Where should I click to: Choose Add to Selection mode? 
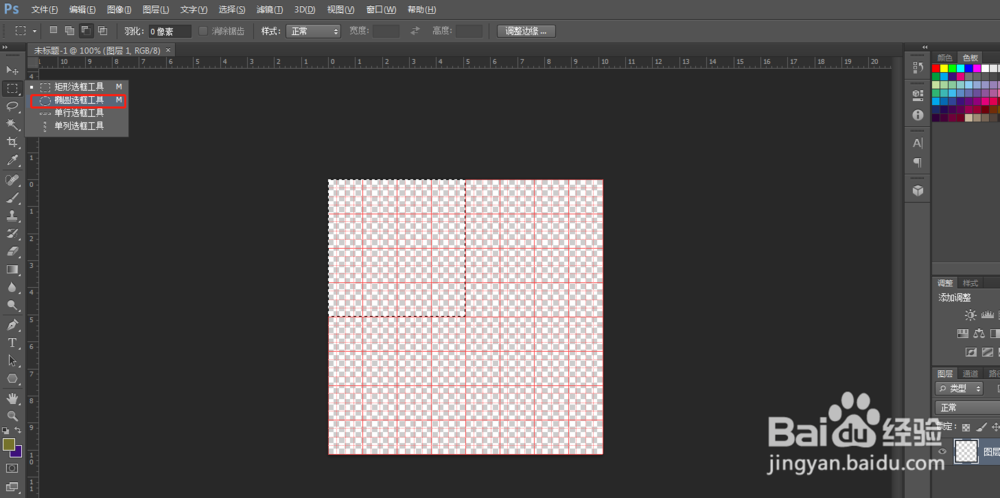[70, 31]
